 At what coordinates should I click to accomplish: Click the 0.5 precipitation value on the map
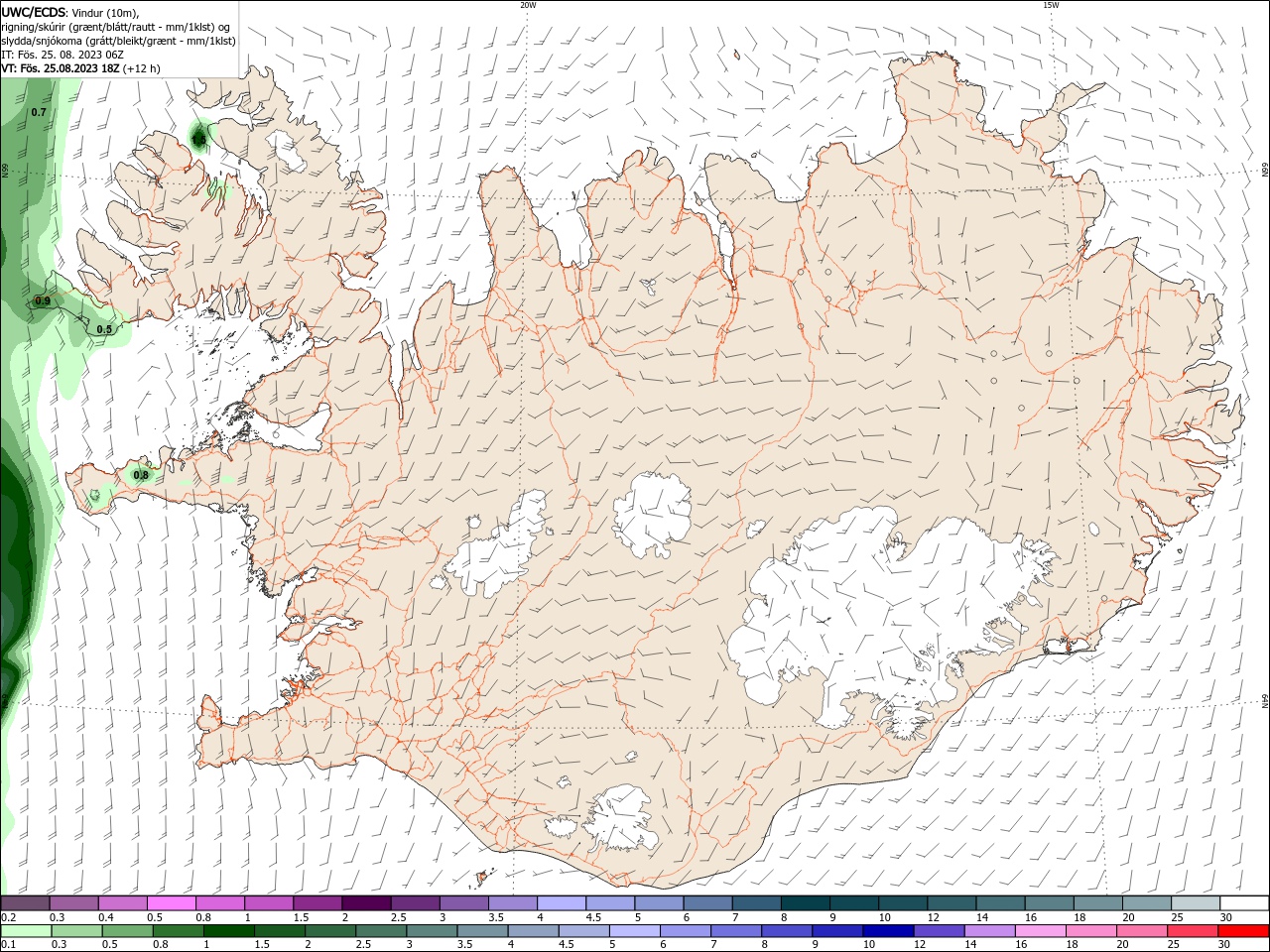[104, 328]
